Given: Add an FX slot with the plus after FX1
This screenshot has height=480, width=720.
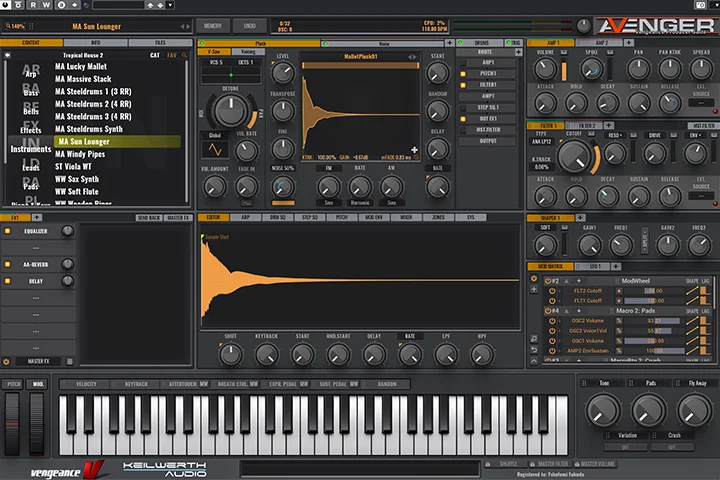Looking at the screenshot, I should pyautogui.click(x=37, y=218).
